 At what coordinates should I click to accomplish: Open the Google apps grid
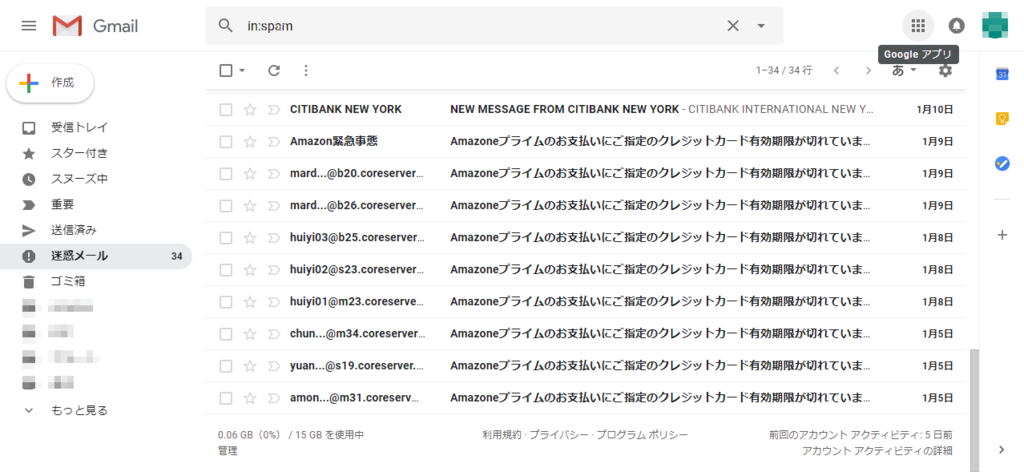[918, 26]
